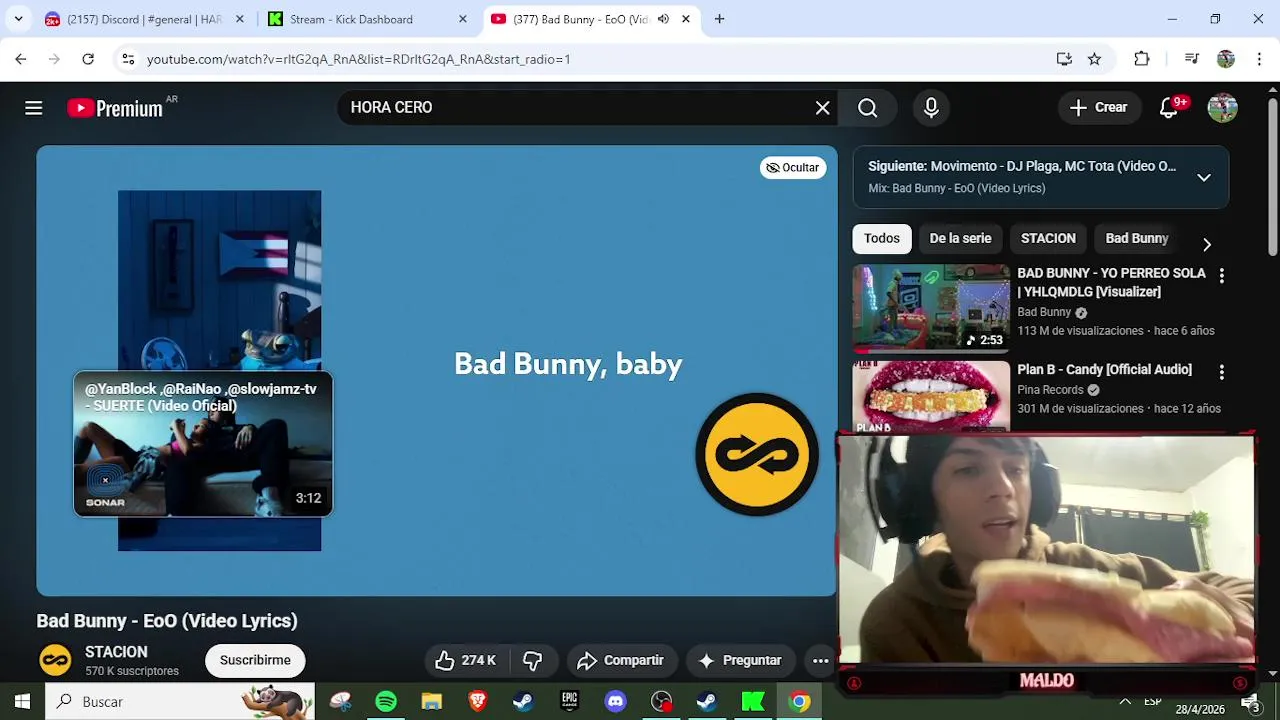Open Chrome three-dot main menu
Screen dimensions: 1280x720
[x=1258, y=59]
